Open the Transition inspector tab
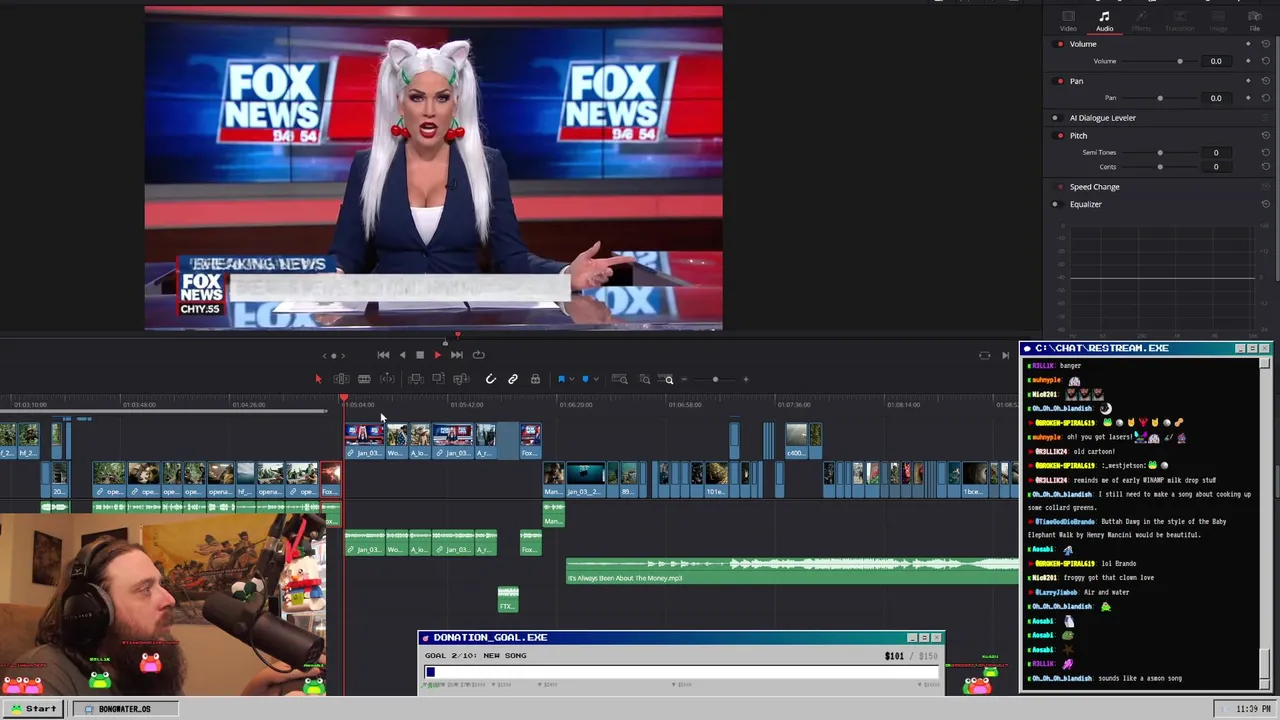Image resolution: width=1280 pixels, height=720 pixels. pos(1179,21)
